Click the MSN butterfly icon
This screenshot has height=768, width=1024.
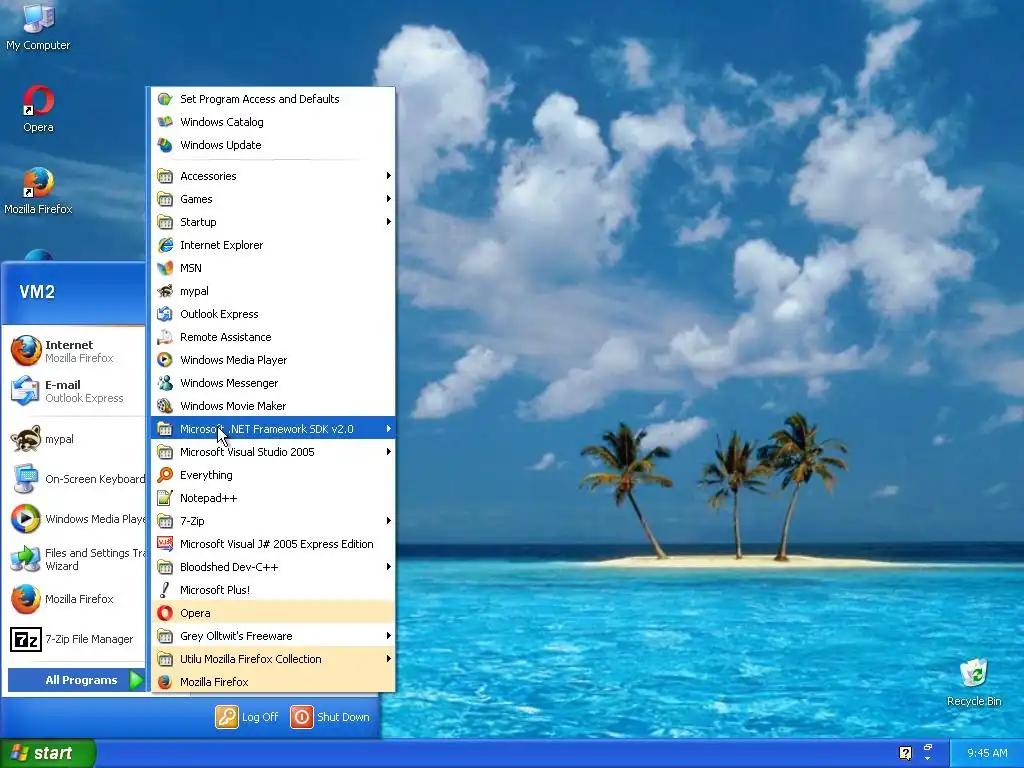click(165, 268)
